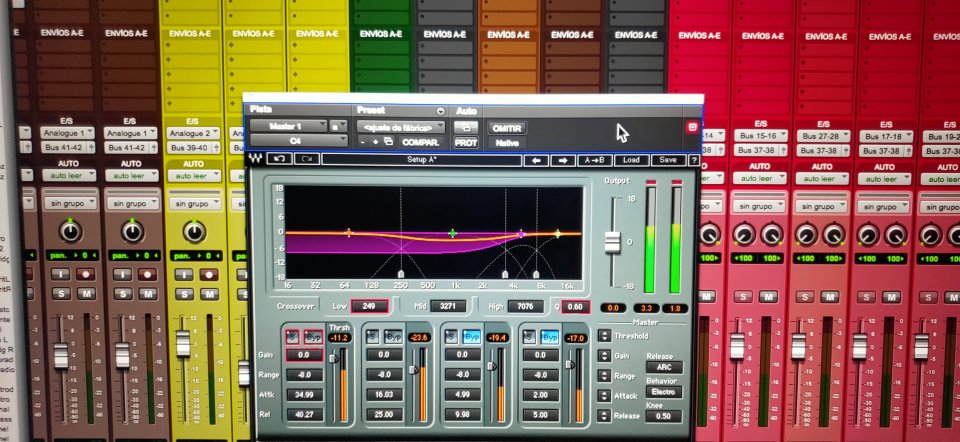The height and width of the screenshot is (442, 960).
Task: Solo the yellow Analogue 2 channel
Action: pos(184,294)
